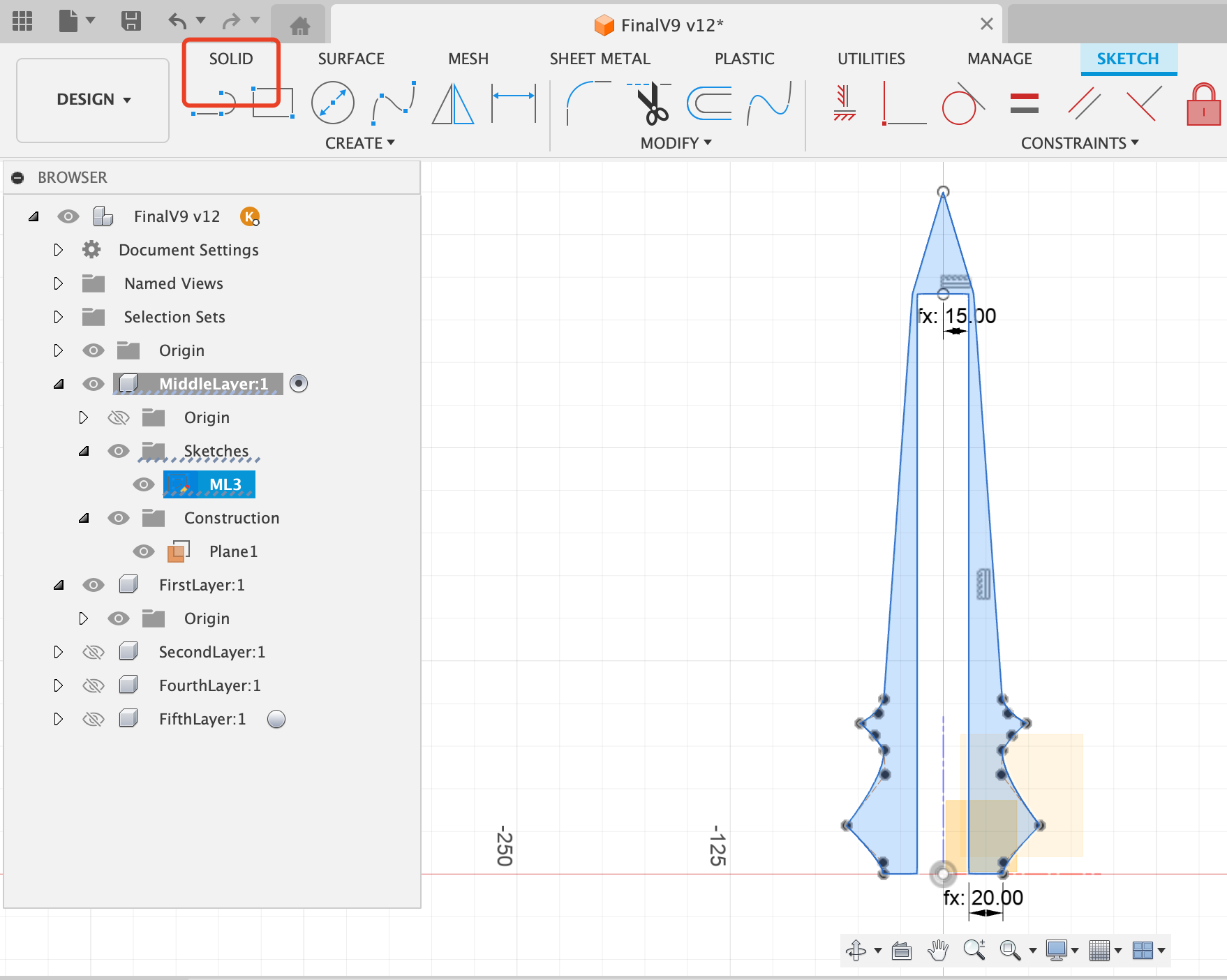
Task: Open the CREATE dropdown menu
Action: coord(360,143)
